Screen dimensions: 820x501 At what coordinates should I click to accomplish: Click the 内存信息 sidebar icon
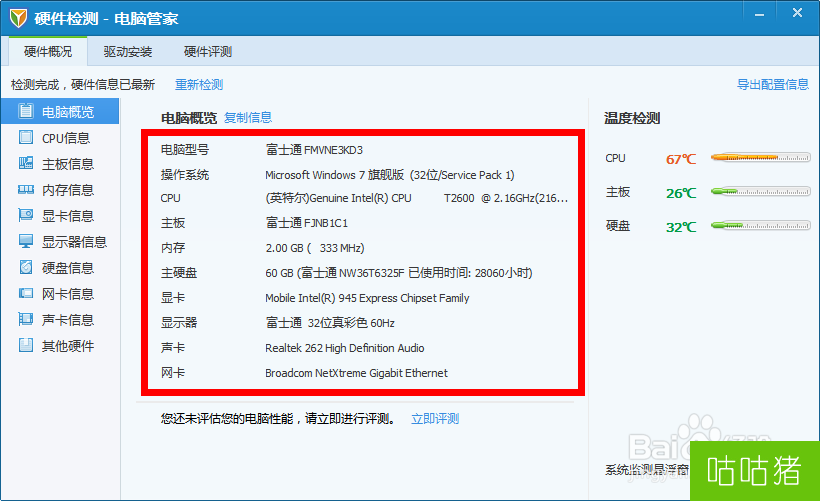point(26,189)
